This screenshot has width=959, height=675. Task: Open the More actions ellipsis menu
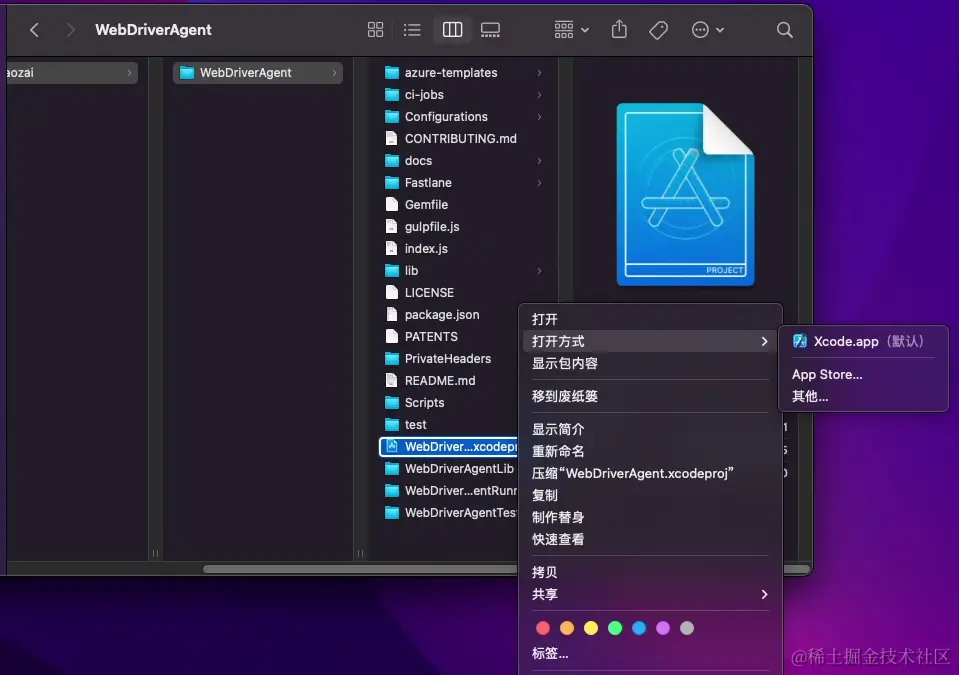[x=707, y=30]
